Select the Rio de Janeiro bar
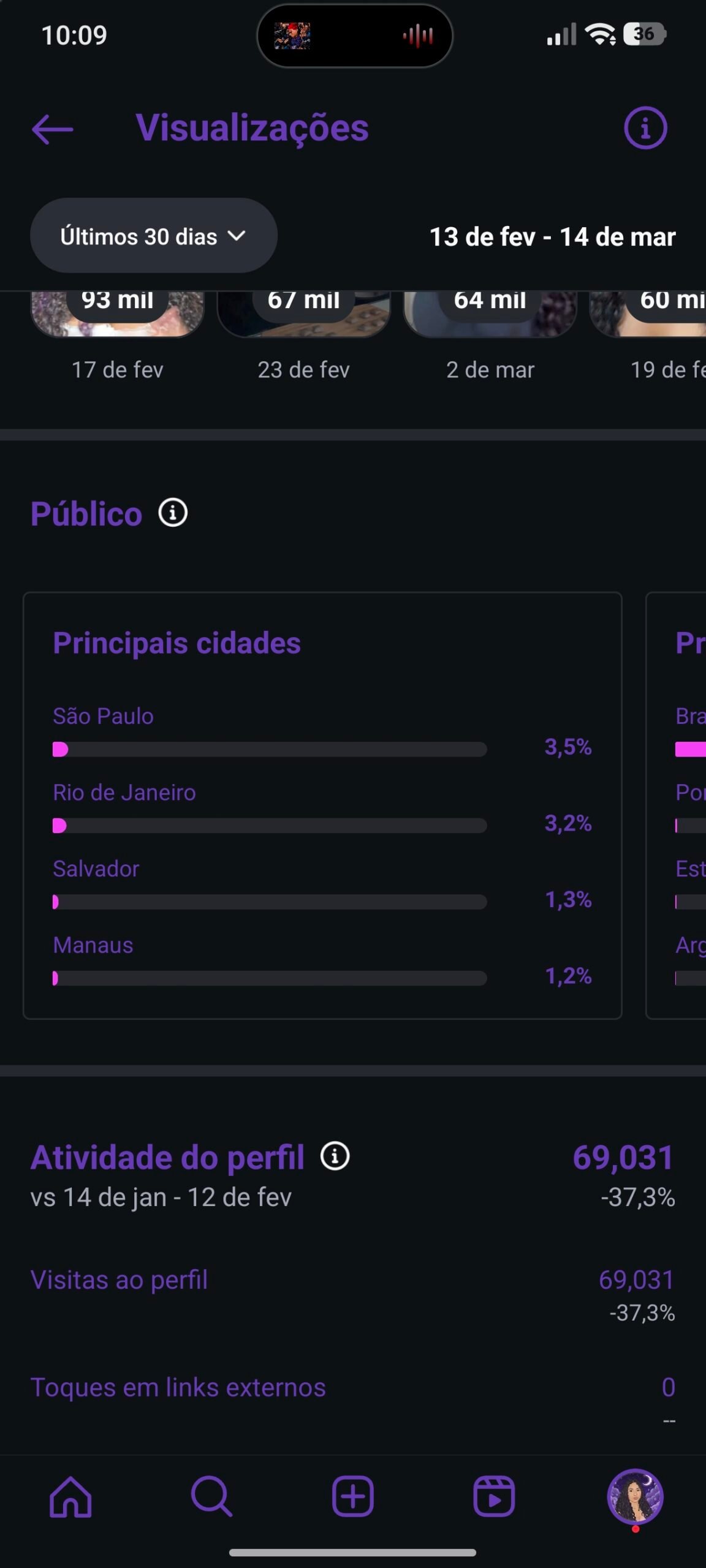 coord(270,825)
